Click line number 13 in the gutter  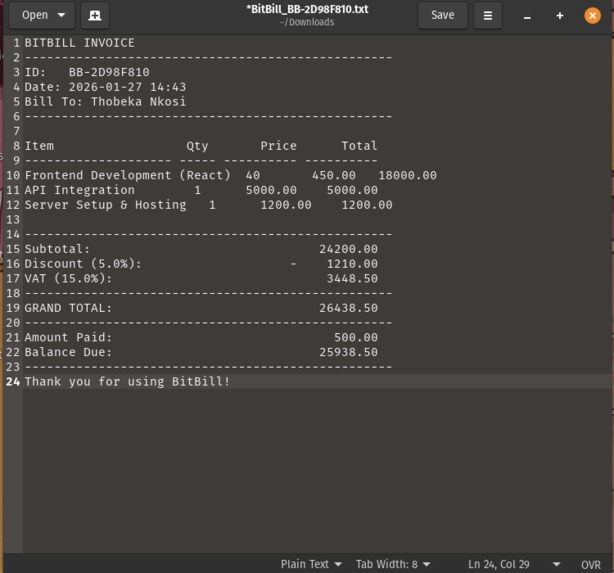[x=13, y=219]
